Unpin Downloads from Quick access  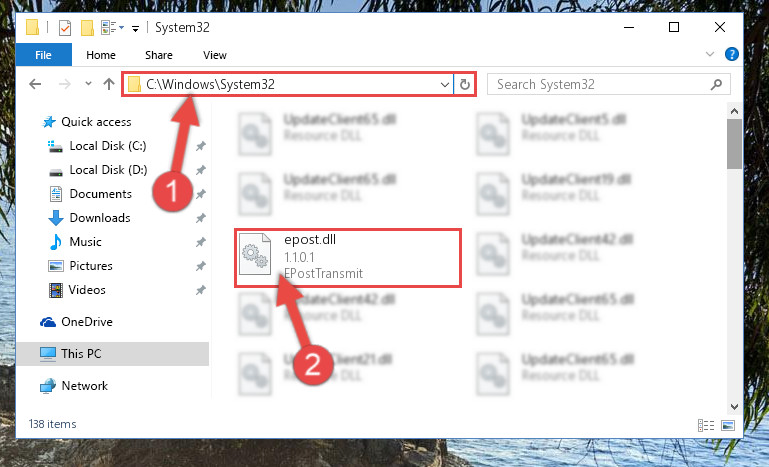coord(201,218)
